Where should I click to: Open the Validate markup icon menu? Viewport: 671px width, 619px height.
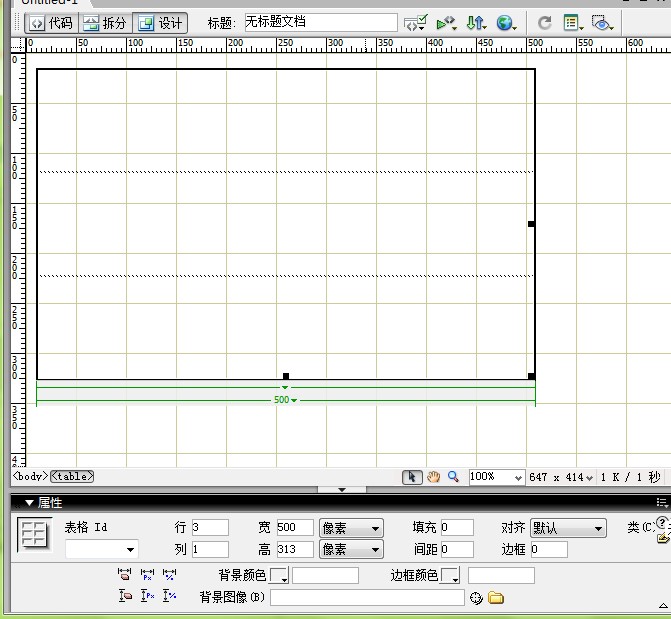click(416, 23)
